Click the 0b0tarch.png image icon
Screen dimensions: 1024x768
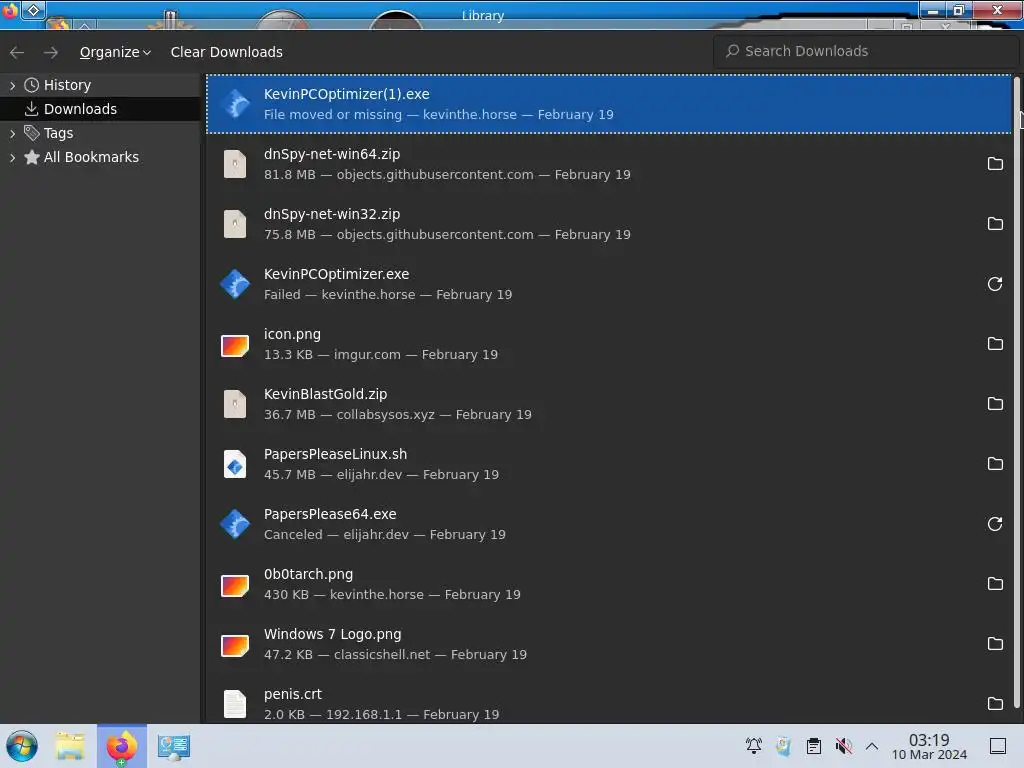tap(235, 586)
